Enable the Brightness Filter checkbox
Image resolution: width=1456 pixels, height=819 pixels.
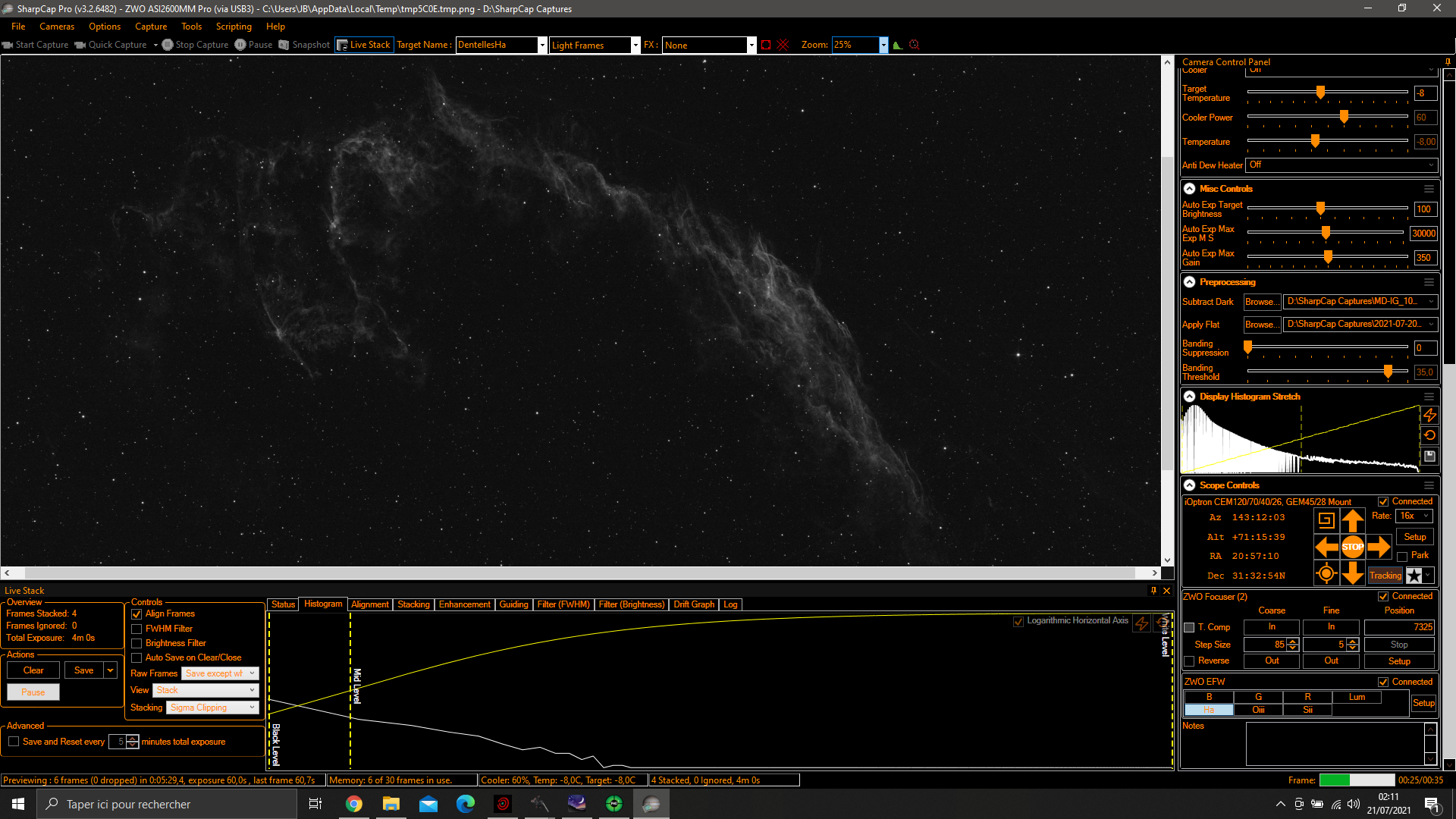136,643
